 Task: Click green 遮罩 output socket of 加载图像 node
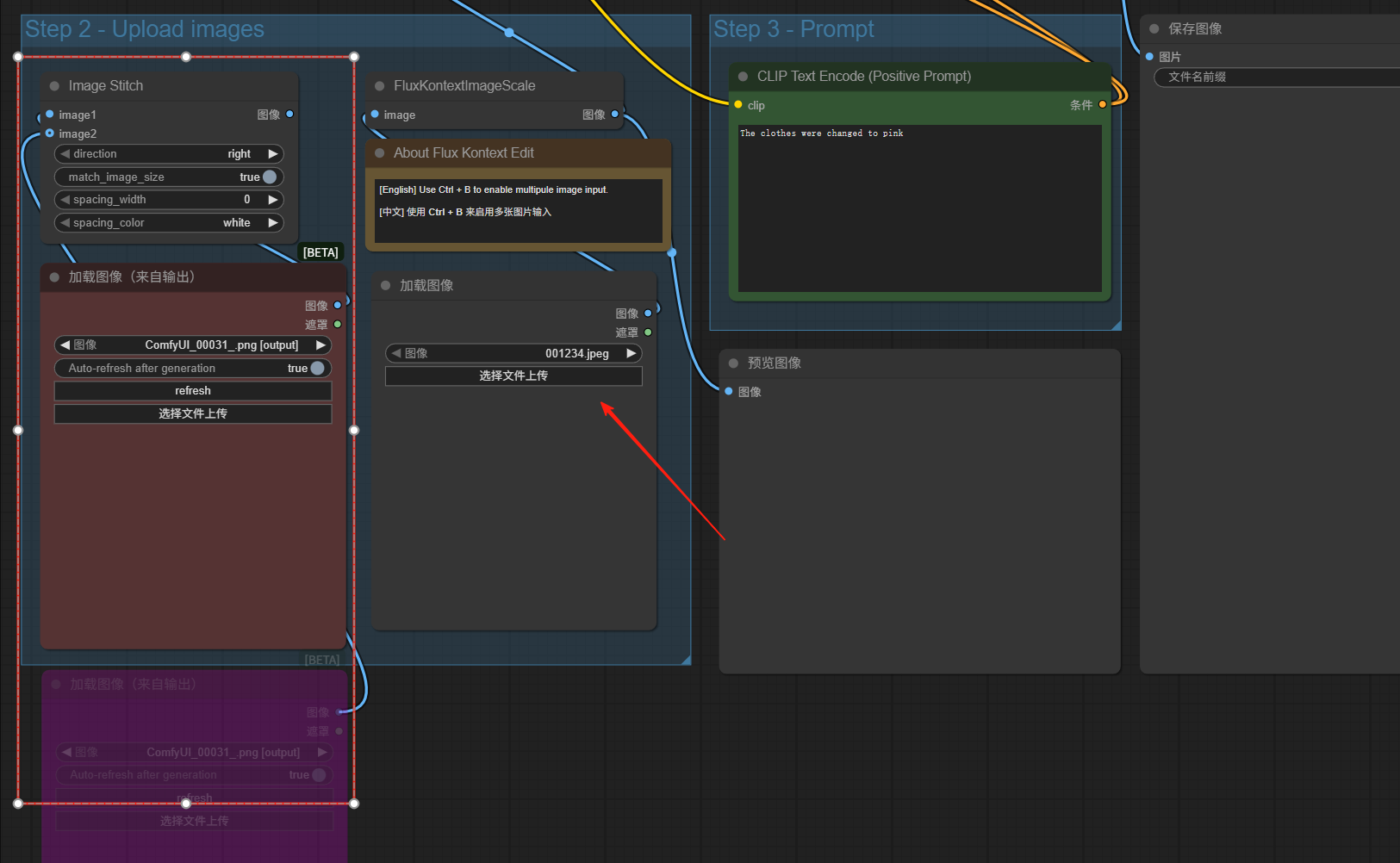click(648, 332)
